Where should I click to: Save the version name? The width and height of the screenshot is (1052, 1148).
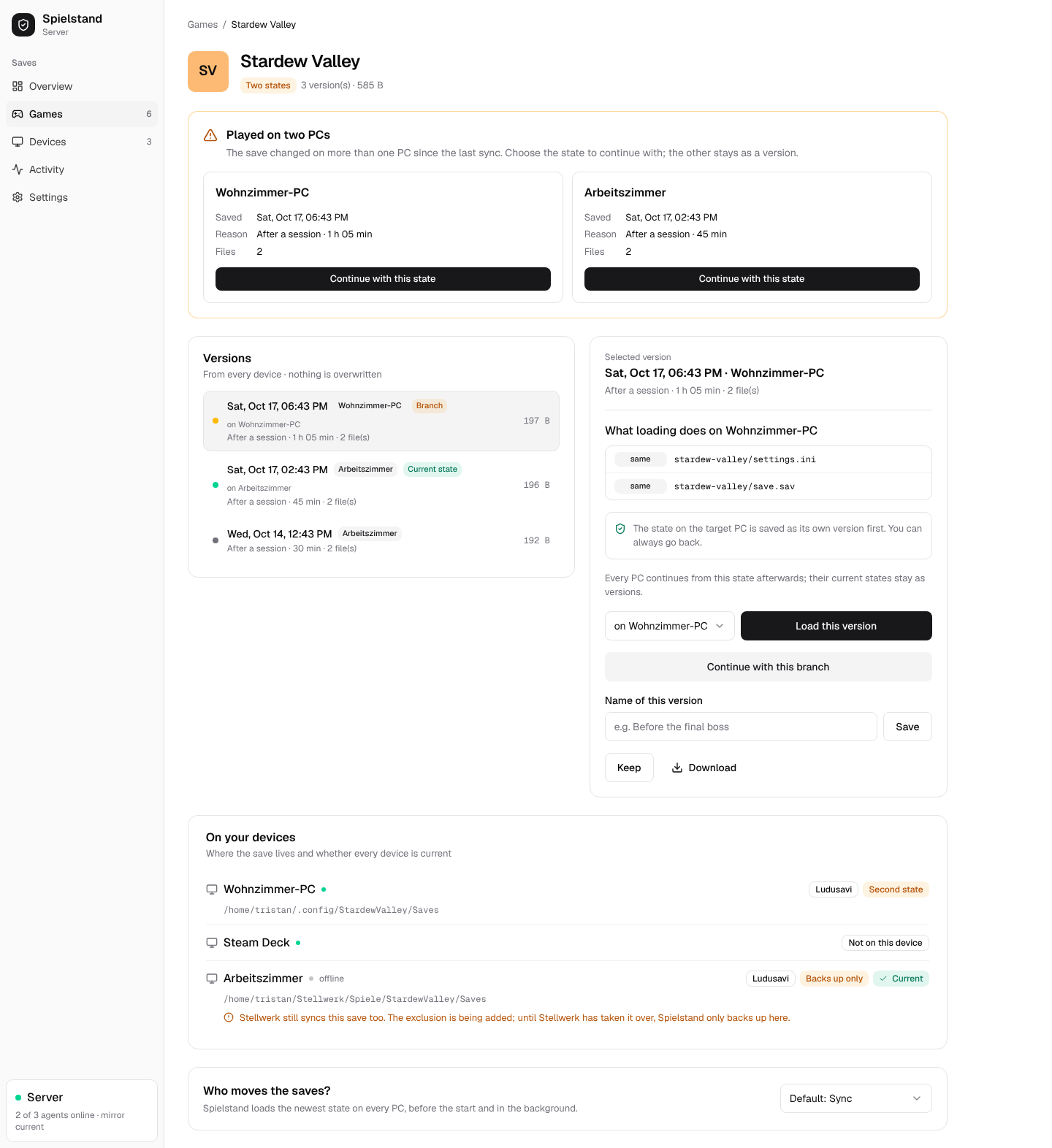[x=907, y=727]
